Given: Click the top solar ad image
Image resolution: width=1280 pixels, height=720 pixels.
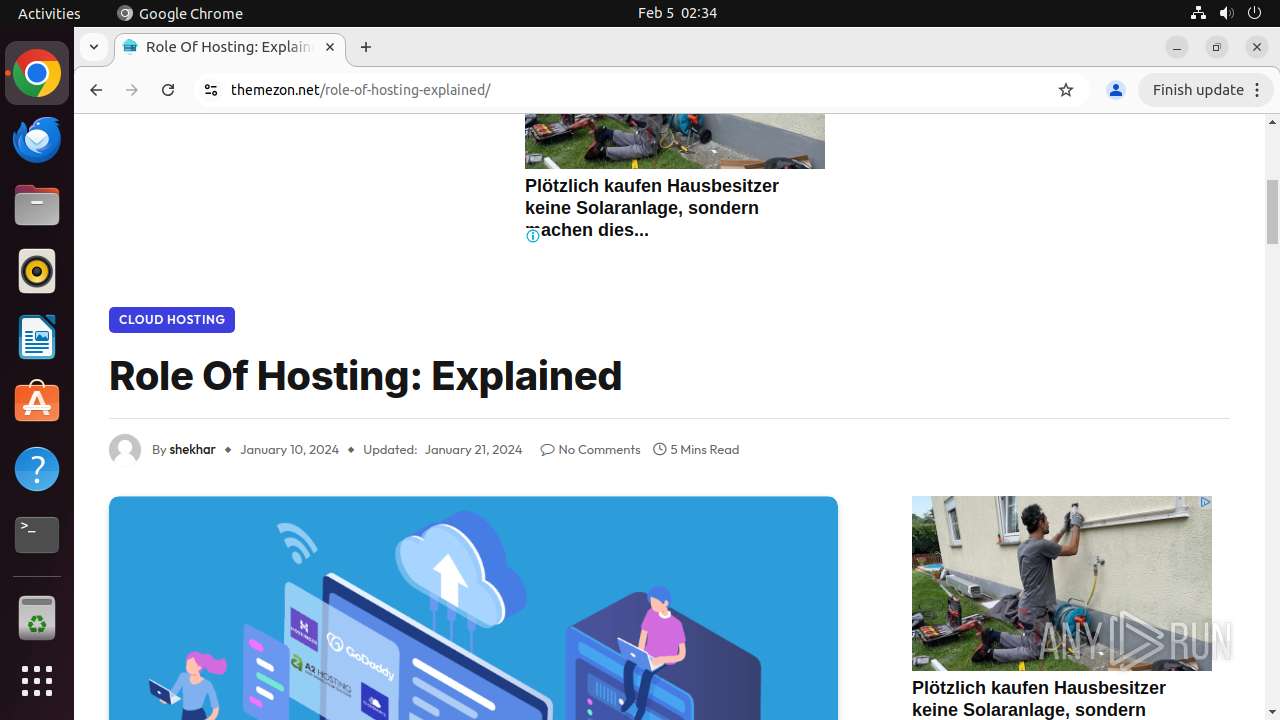Looking at the screenshot, I should coord(675,141).
